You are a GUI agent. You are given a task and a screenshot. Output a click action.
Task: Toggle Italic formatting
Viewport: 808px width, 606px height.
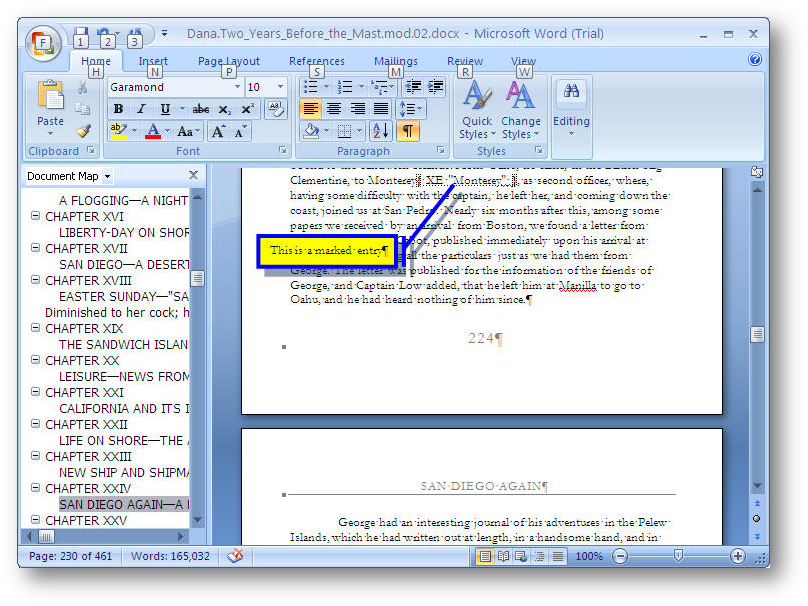point(141,109)
